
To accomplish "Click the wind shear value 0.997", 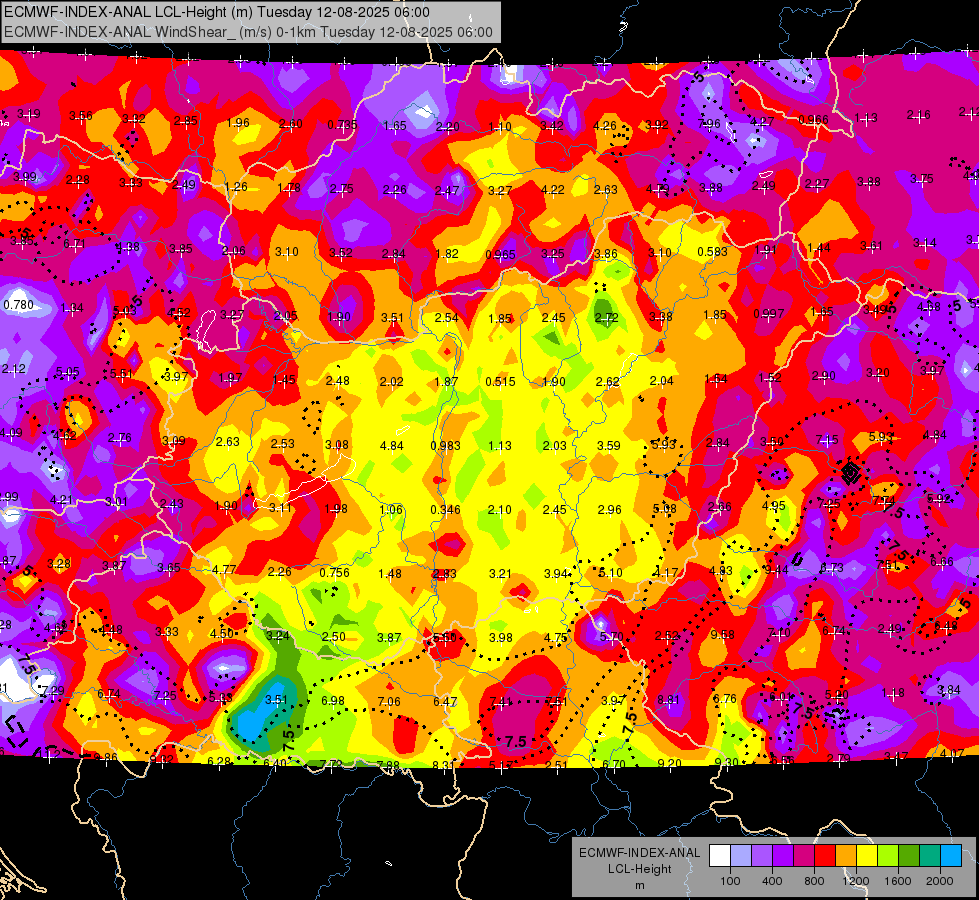I will [768, 314].
